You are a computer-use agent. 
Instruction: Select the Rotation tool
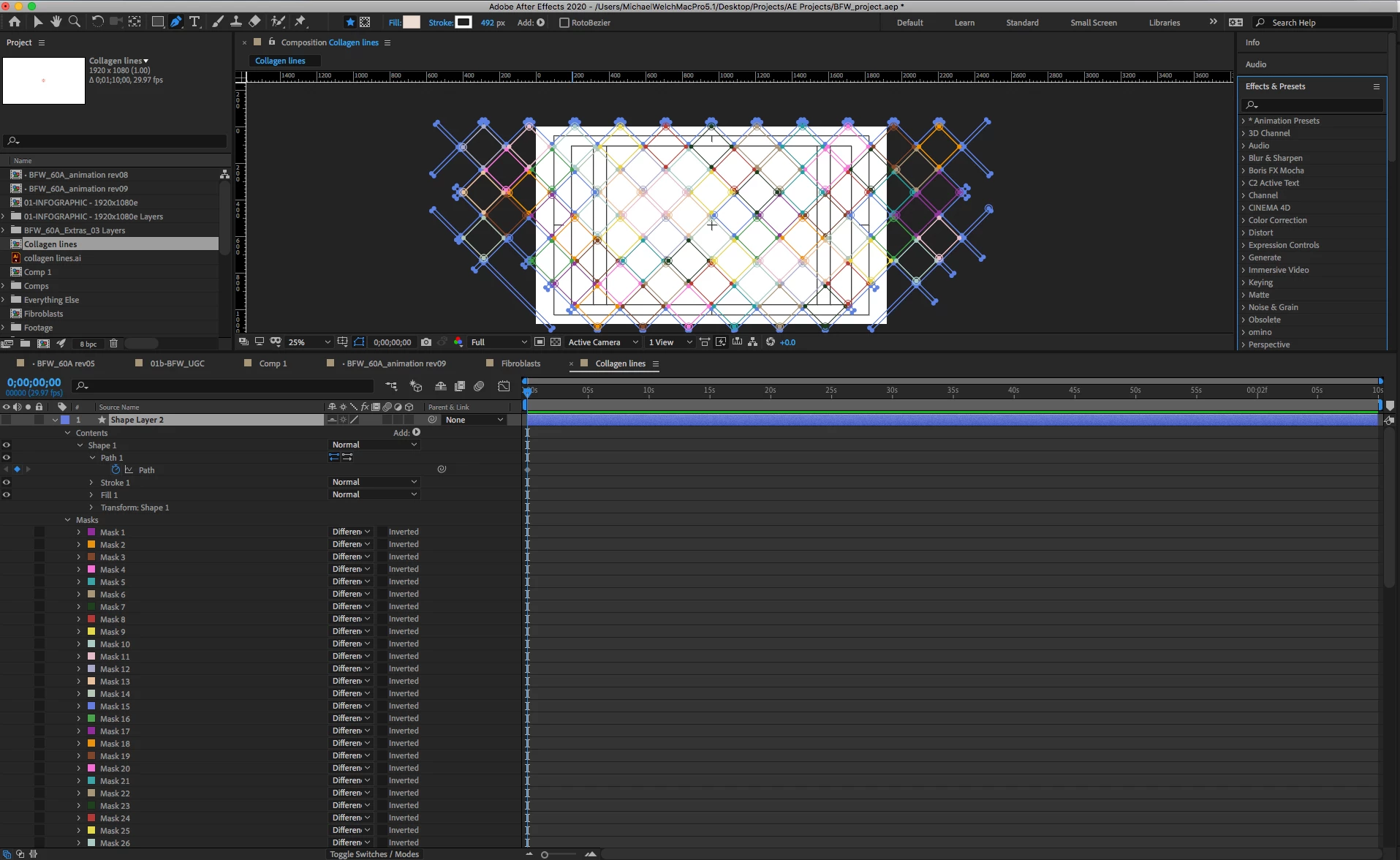click(x=97, y=22)
